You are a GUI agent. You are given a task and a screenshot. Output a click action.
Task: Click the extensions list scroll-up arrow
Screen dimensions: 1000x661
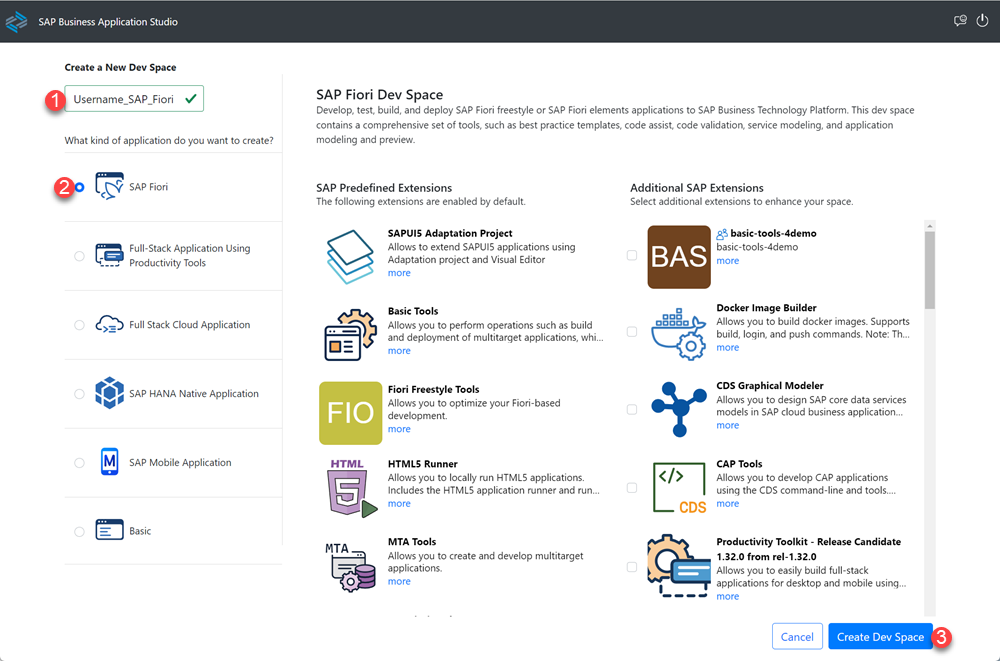pyautogui.click(x=930, y=226)
